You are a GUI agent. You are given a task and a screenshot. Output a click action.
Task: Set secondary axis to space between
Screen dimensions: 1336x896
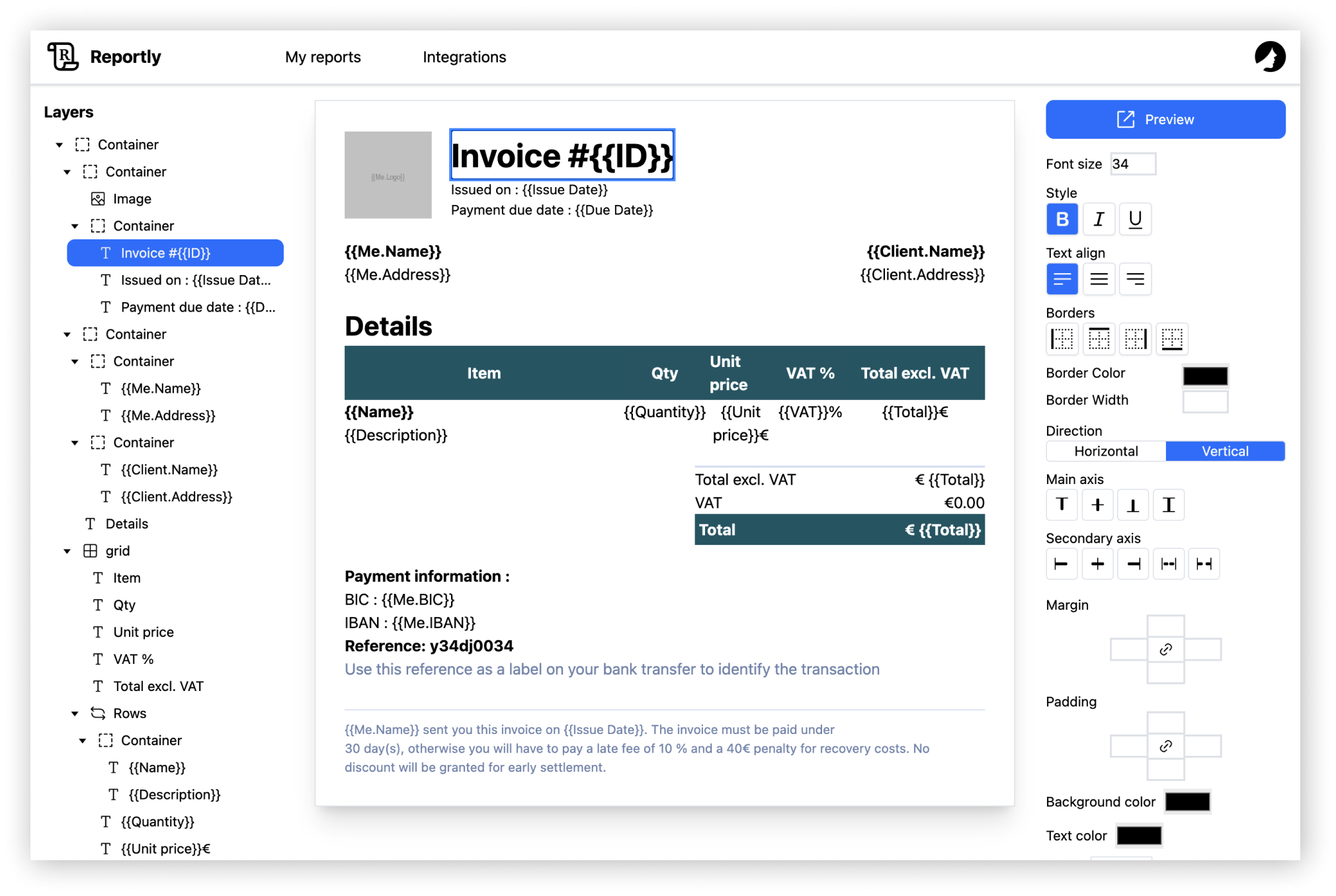1169,564
